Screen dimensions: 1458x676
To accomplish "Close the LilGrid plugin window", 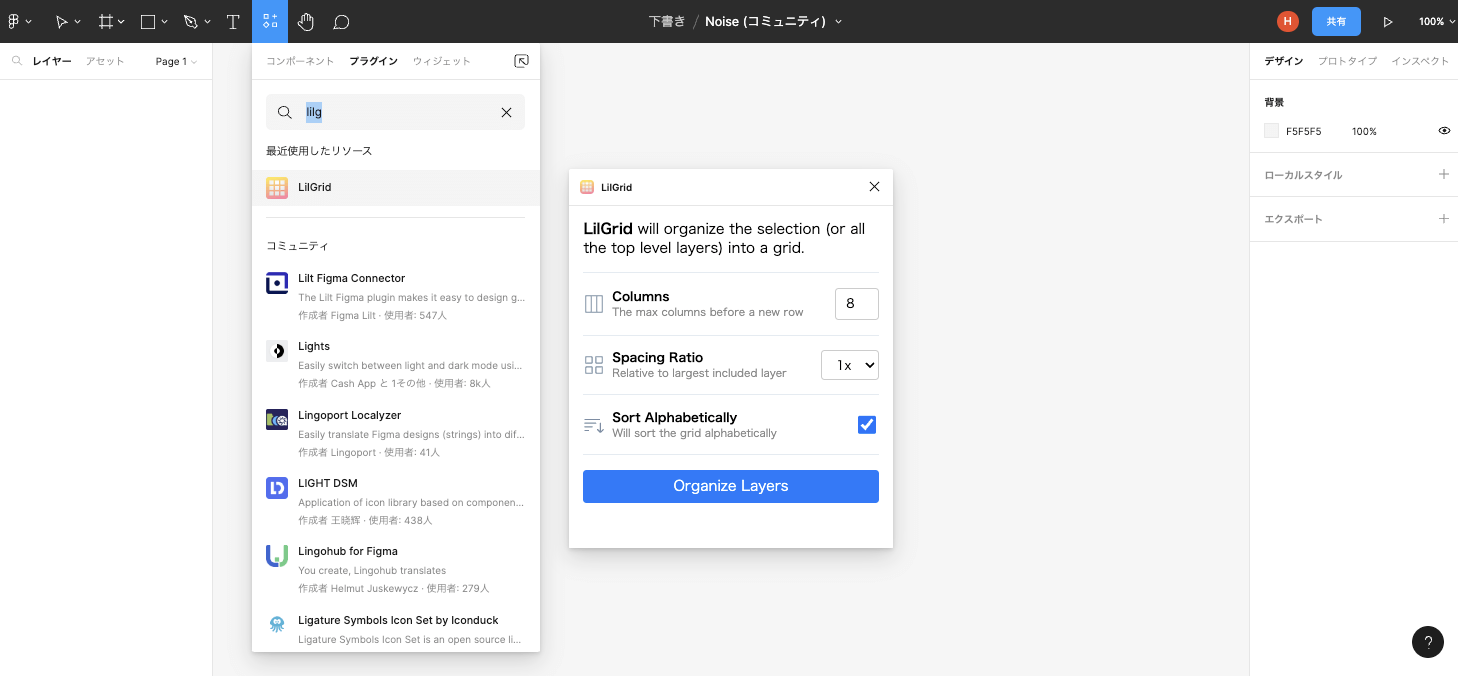I will [x=874, y=187].
